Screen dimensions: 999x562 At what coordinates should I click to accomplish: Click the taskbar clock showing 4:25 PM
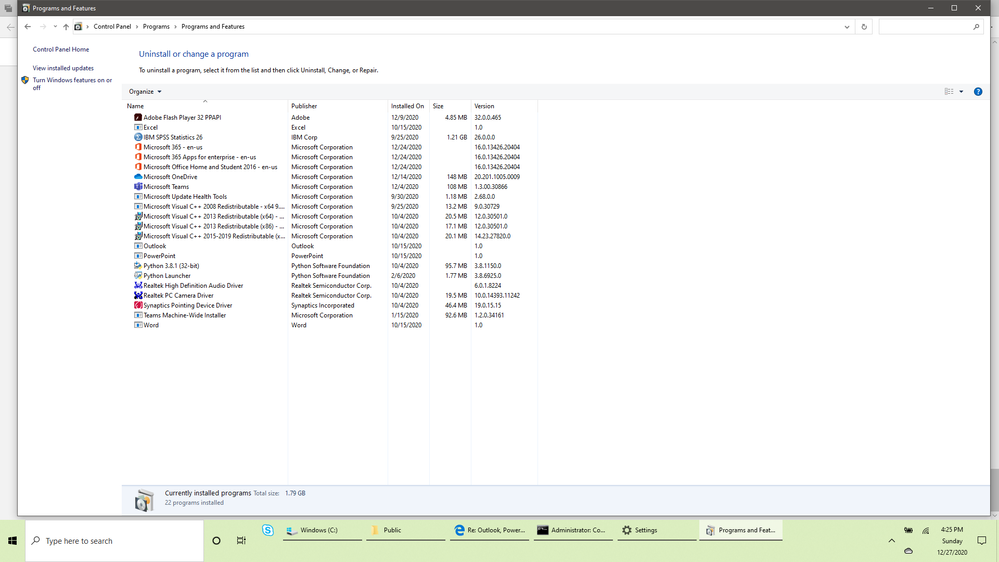[x=952, y=540]
